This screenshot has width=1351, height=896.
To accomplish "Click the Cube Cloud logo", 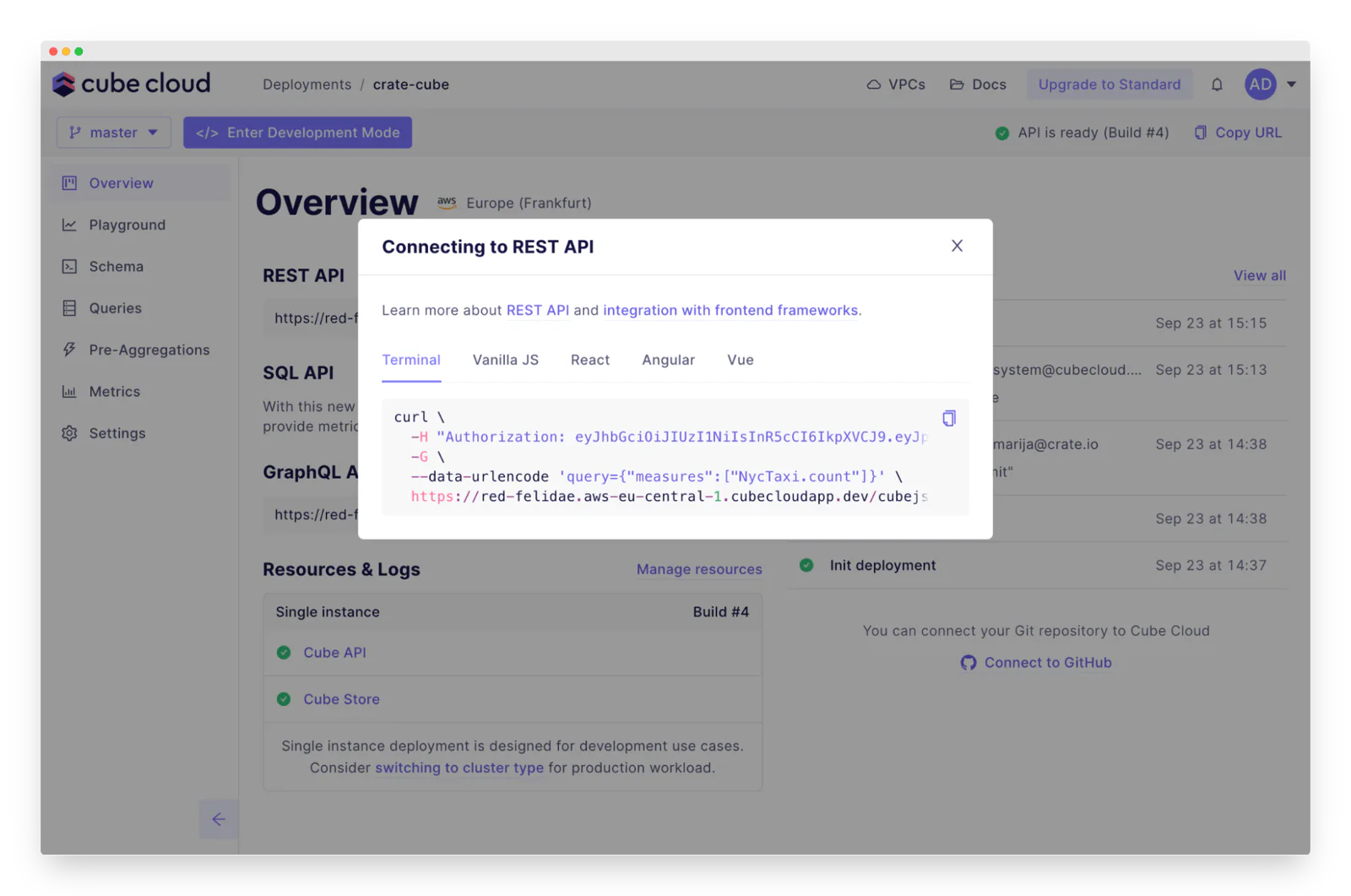I will pos(131,84).
